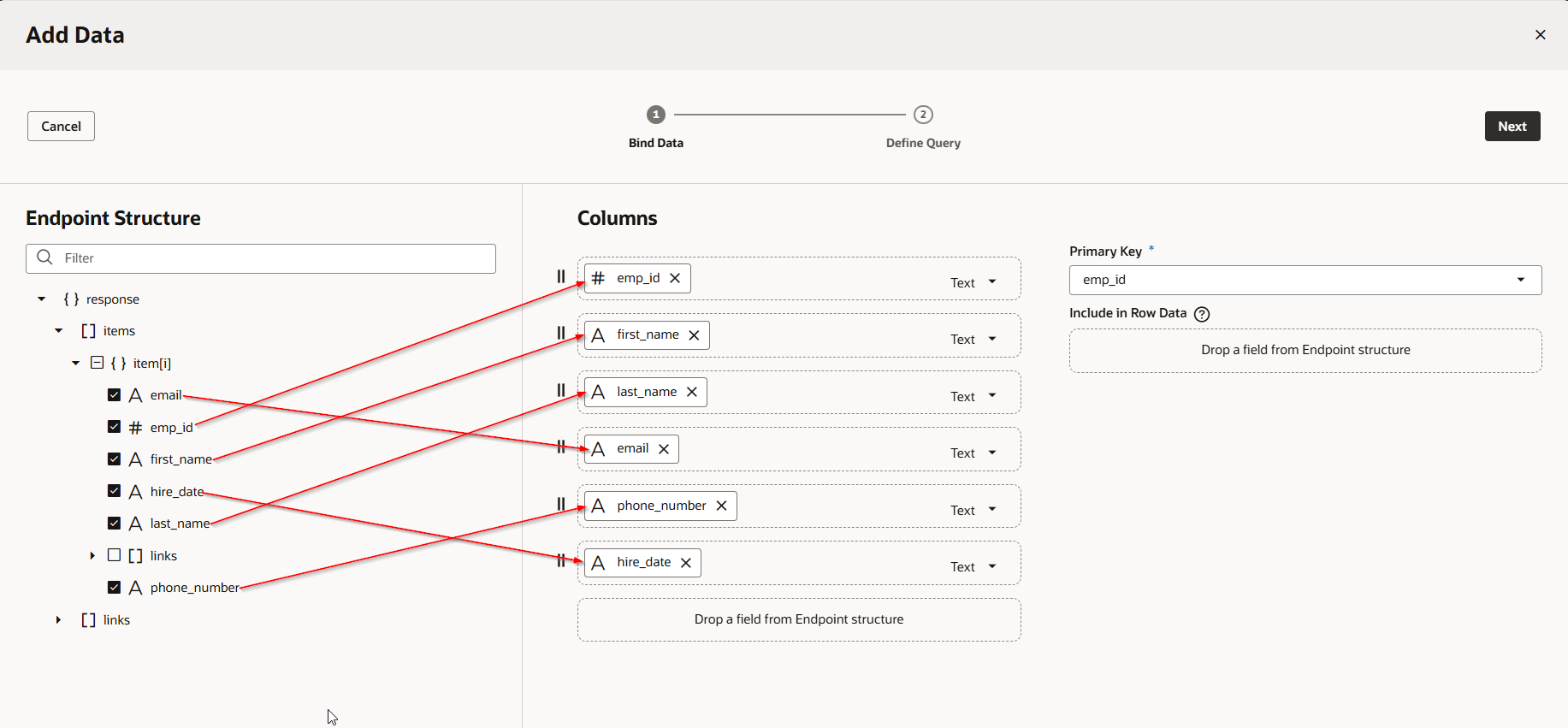Go to the Define Query step
Viewport: 1568px width, 728px height.
(x=923, y=115)
